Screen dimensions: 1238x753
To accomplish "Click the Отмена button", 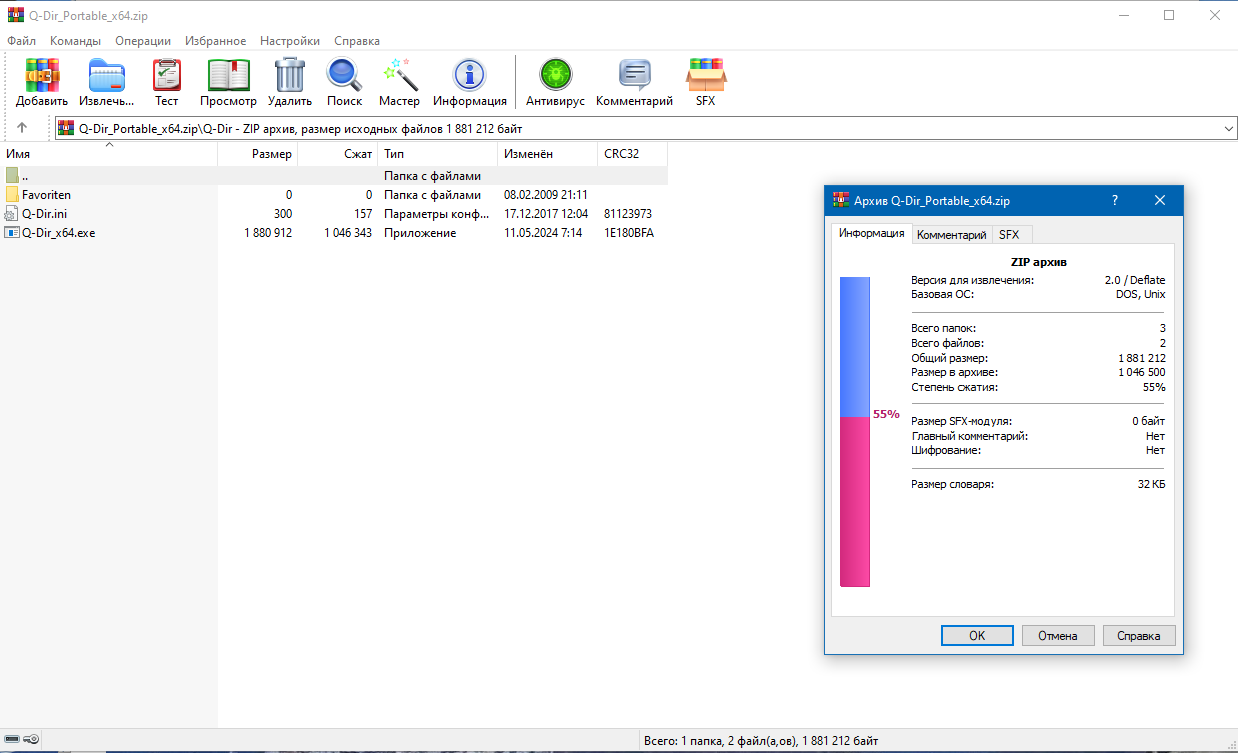I will (1058, 635).
